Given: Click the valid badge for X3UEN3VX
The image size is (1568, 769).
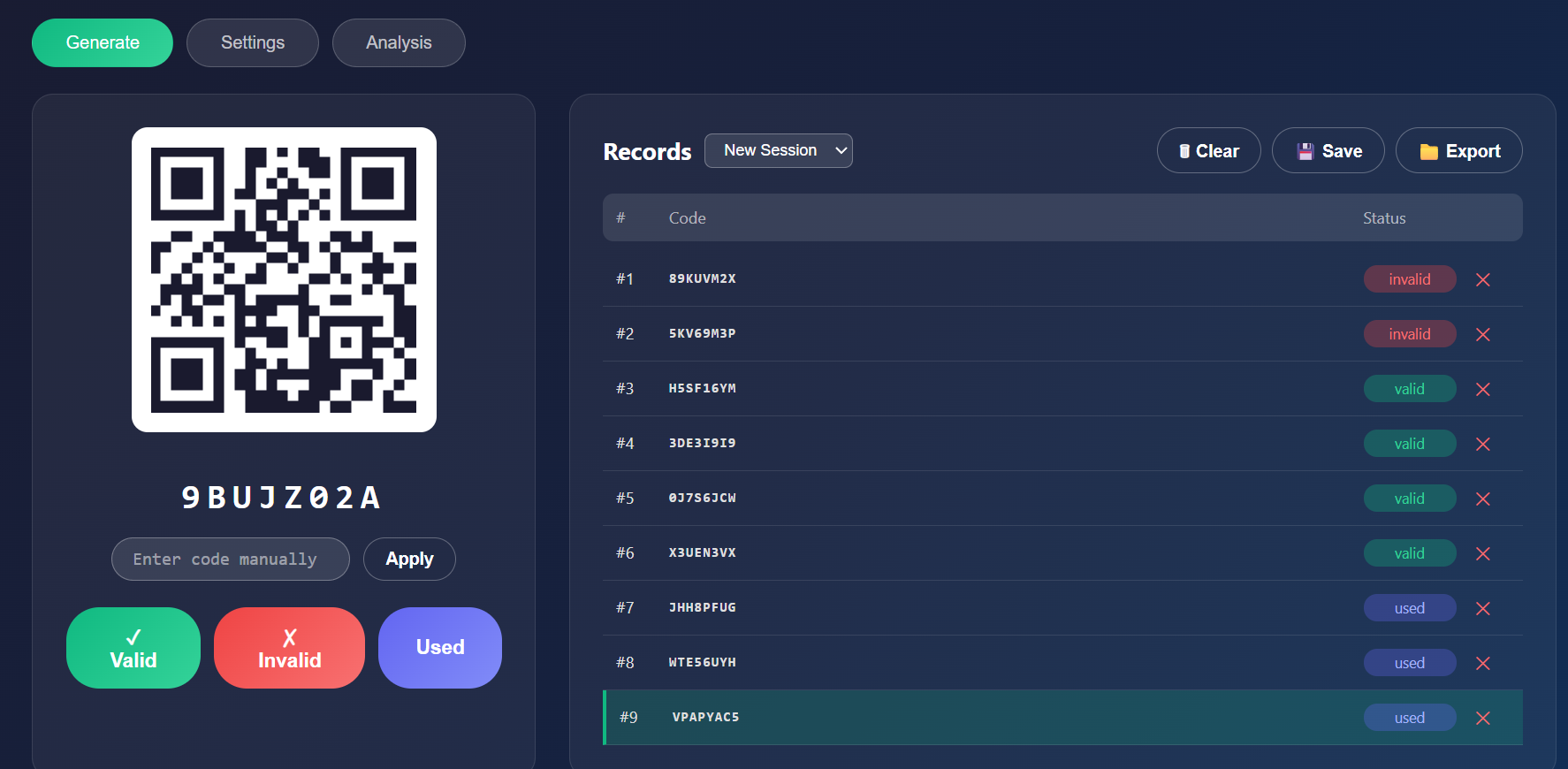Looking at the screenshot, I should 1410,553.
